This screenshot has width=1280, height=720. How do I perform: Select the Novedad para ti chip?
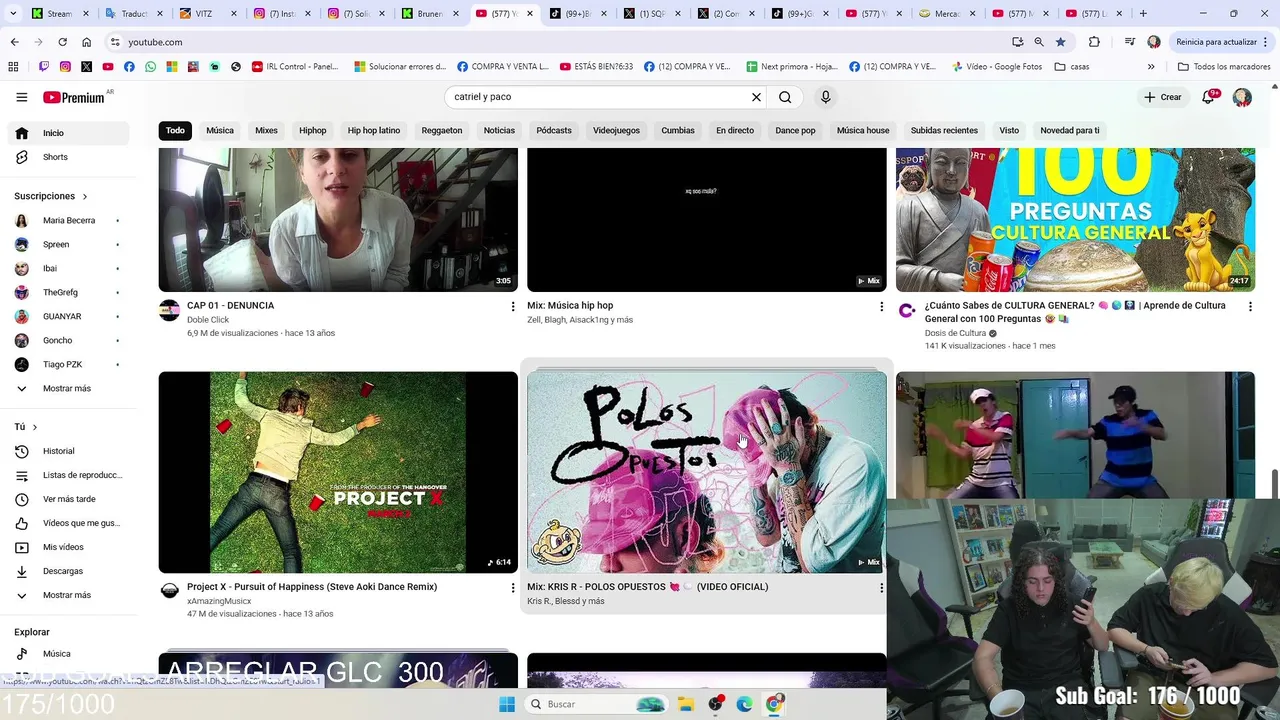pos(1069,130)
